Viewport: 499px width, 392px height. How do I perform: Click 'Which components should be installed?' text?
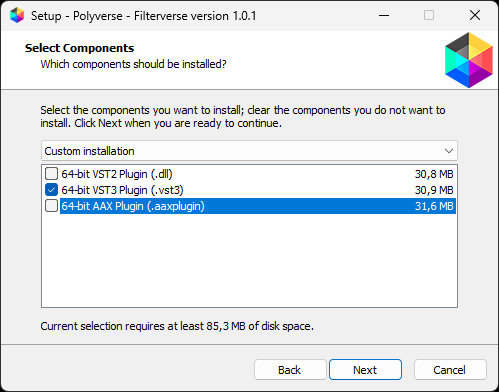(x=133, y=64)
